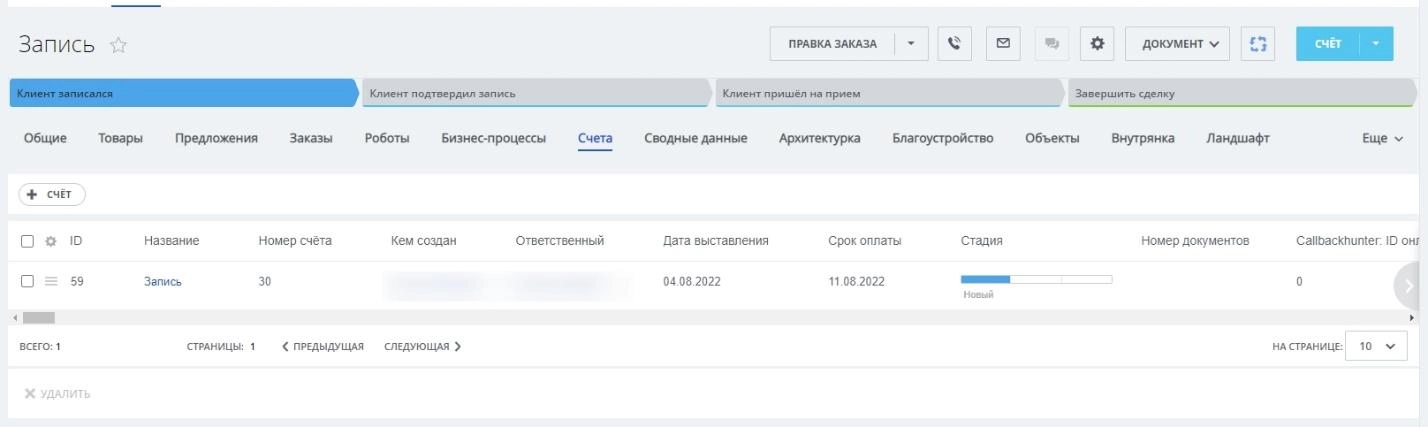Expand the ПРАВКА ЗАКАЗА dropdown arrow
1428x427 pixels.
tap(911, 44)
